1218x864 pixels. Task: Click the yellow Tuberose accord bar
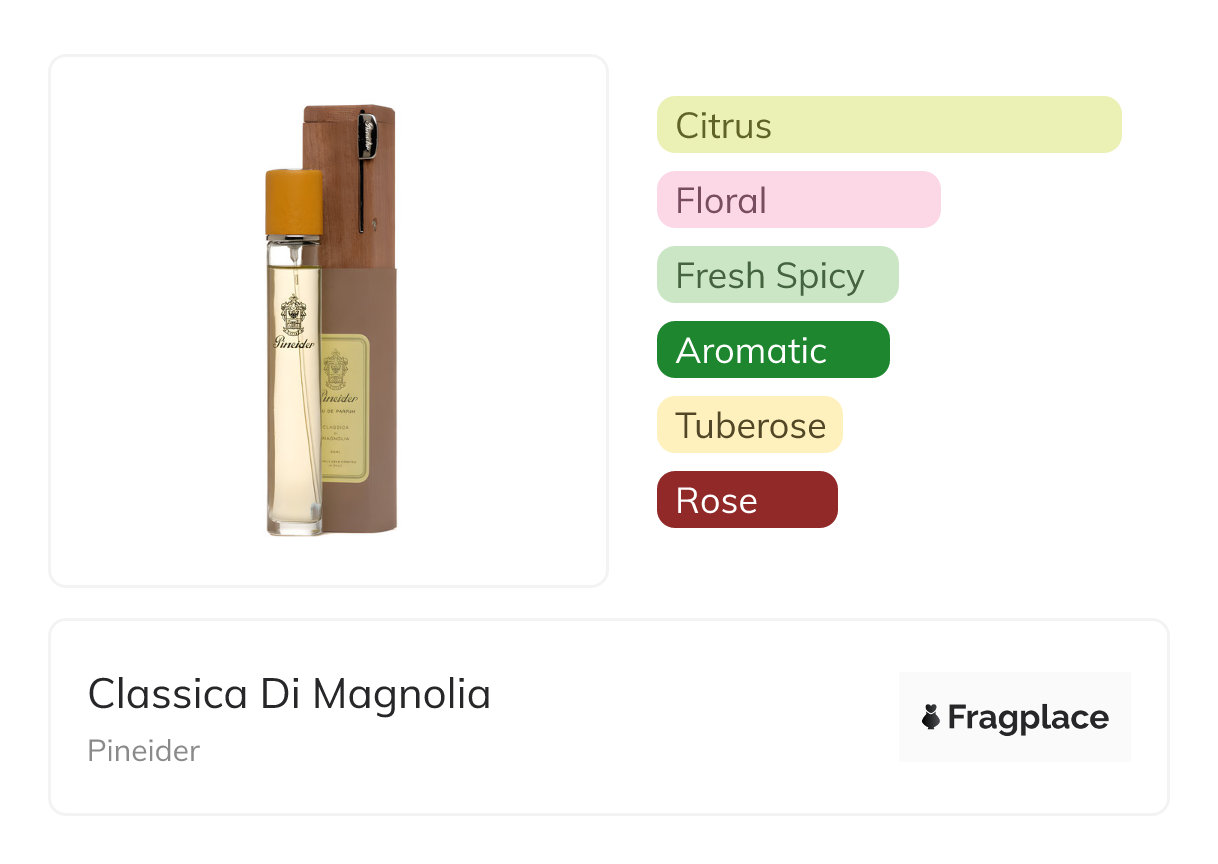point(749,425)
